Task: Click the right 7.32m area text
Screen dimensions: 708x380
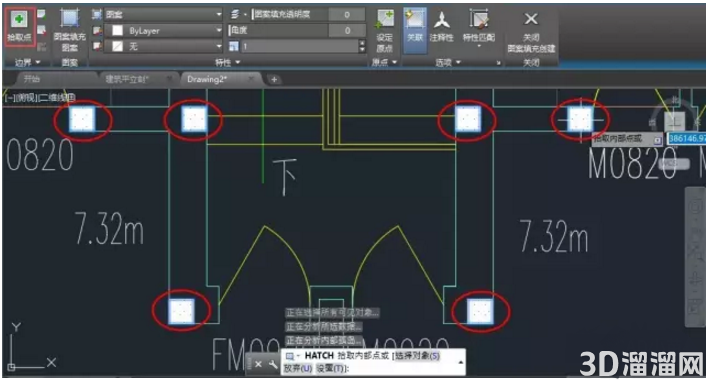Action: (554, 236)
